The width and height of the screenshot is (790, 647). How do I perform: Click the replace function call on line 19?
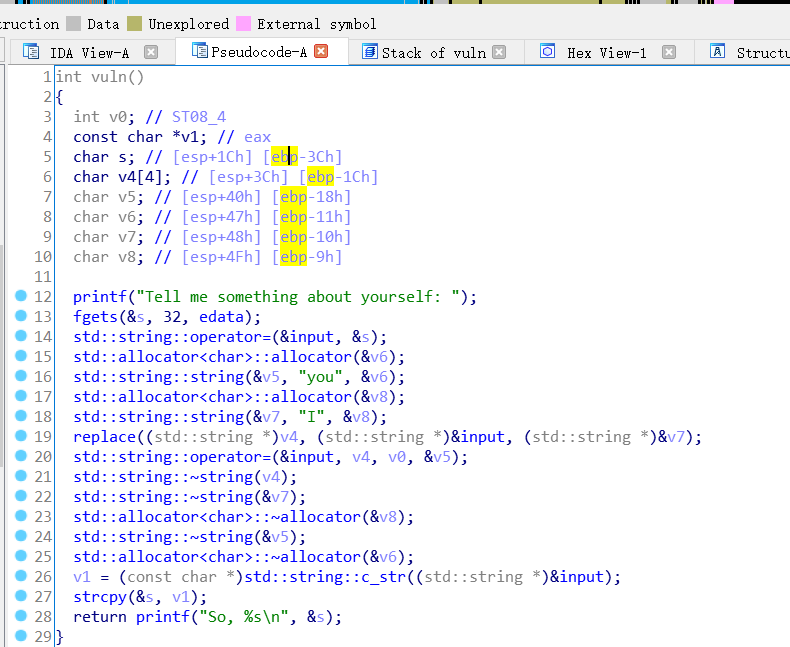click(x=104, y=437)
